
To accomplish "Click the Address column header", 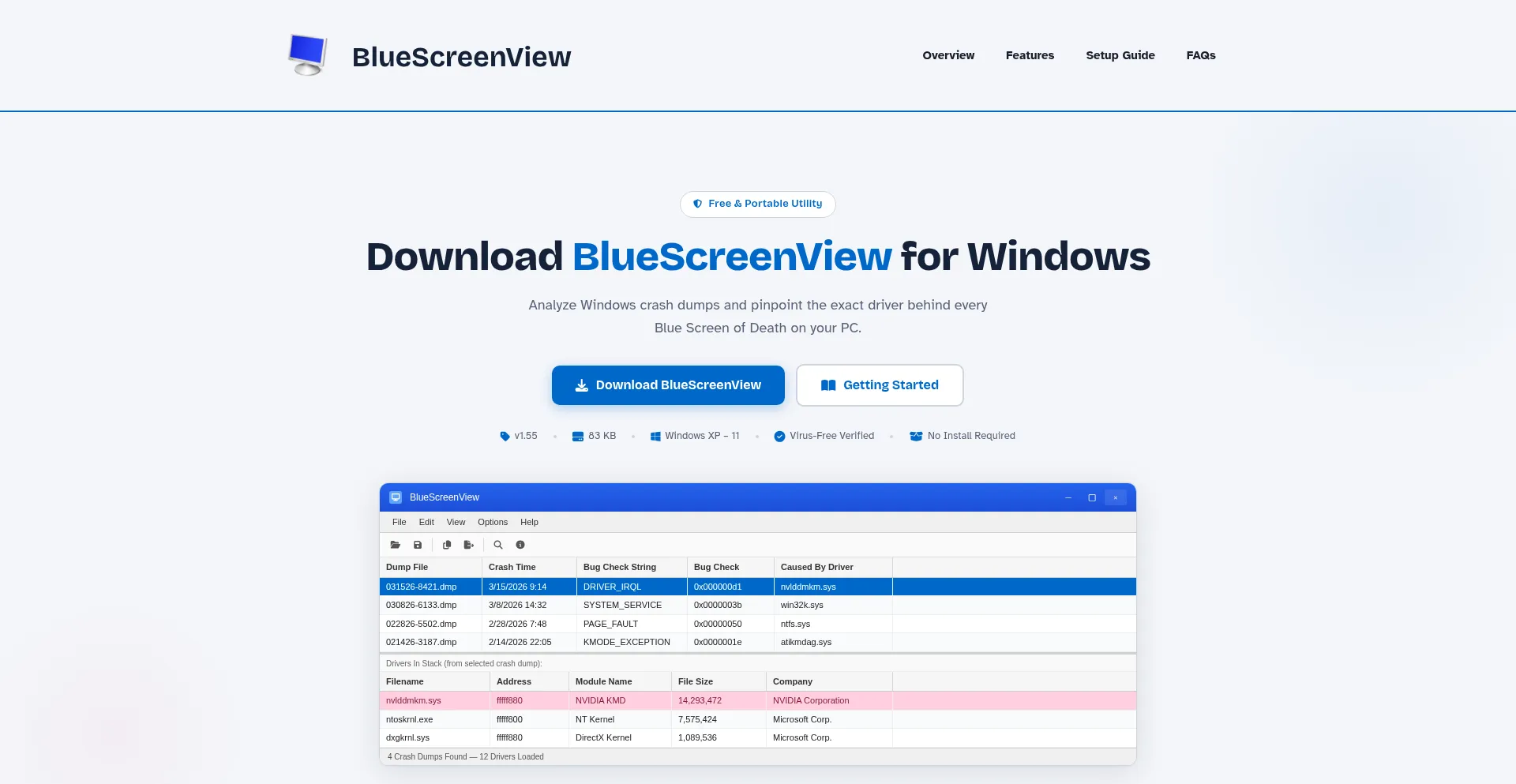I will (529, 681).
